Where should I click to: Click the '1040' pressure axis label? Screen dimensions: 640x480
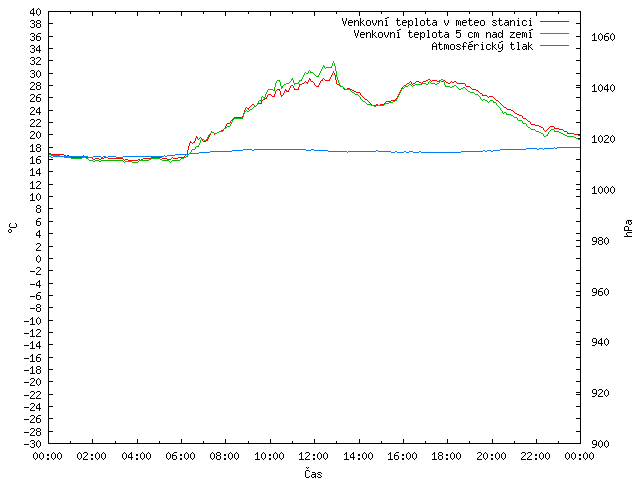point(603,89)
